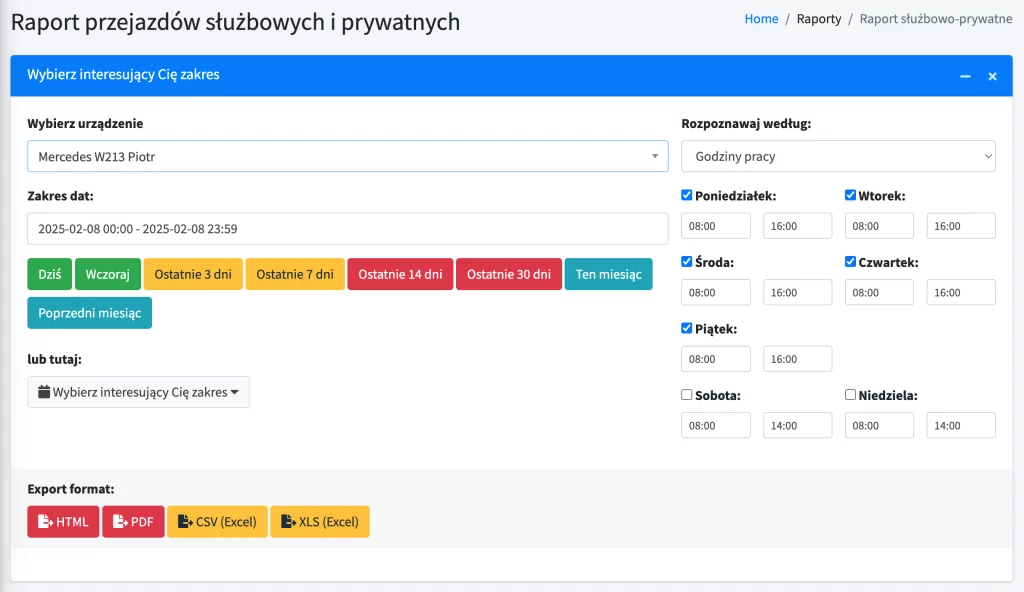Open the Raporty breadcrumb
Screen dimensions: 1024x592
click(x=819, y=19)
